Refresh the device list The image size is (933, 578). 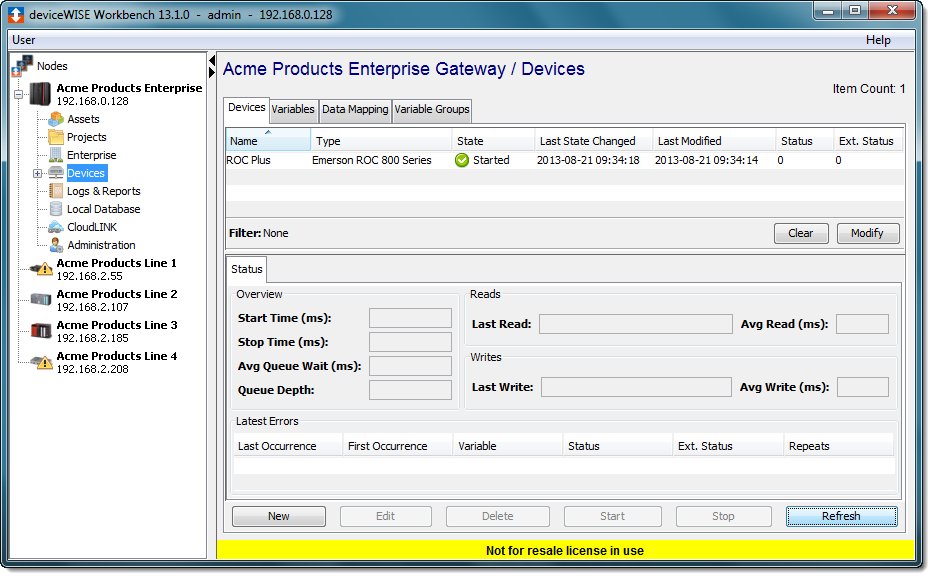[841, 516]
